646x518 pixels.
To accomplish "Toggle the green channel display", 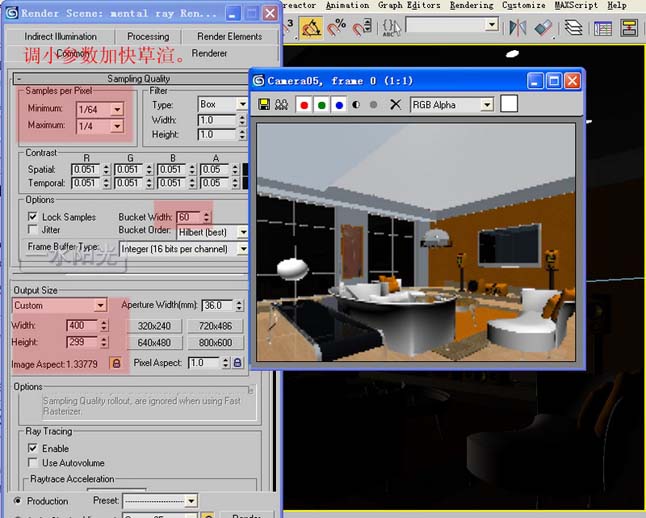I will [x=321, y=105].
